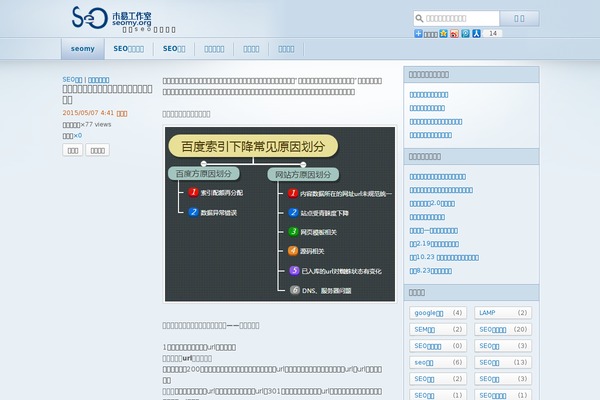The width and height of the screenshot is (600, 400).
Task: Click the share count showing 14
Action: click(x=494, y=34)
